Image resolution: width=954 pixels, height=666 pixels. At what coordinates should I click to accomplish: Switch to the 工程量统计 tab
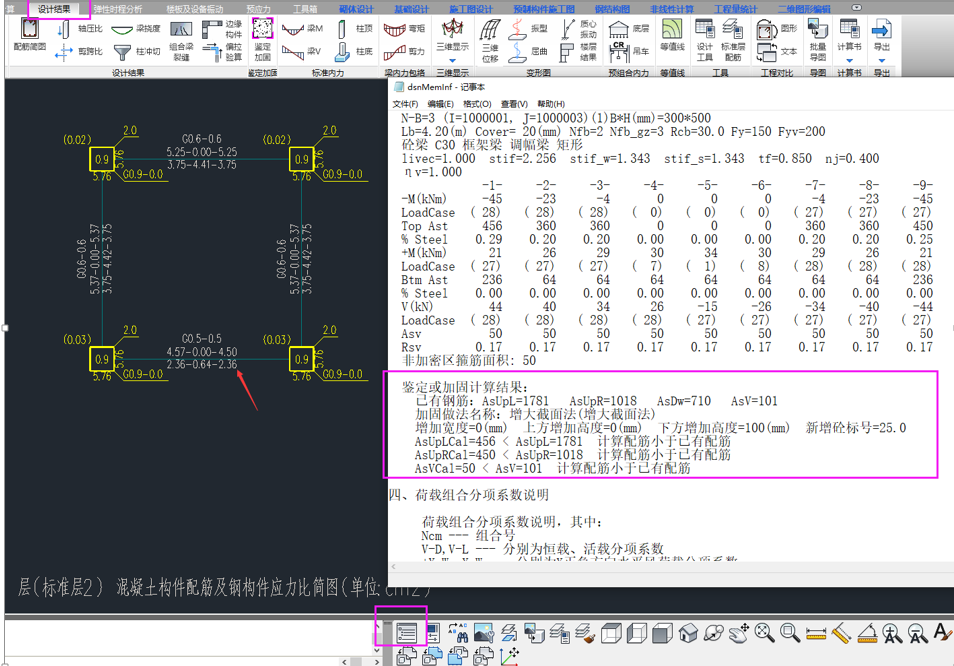point(736,9)
